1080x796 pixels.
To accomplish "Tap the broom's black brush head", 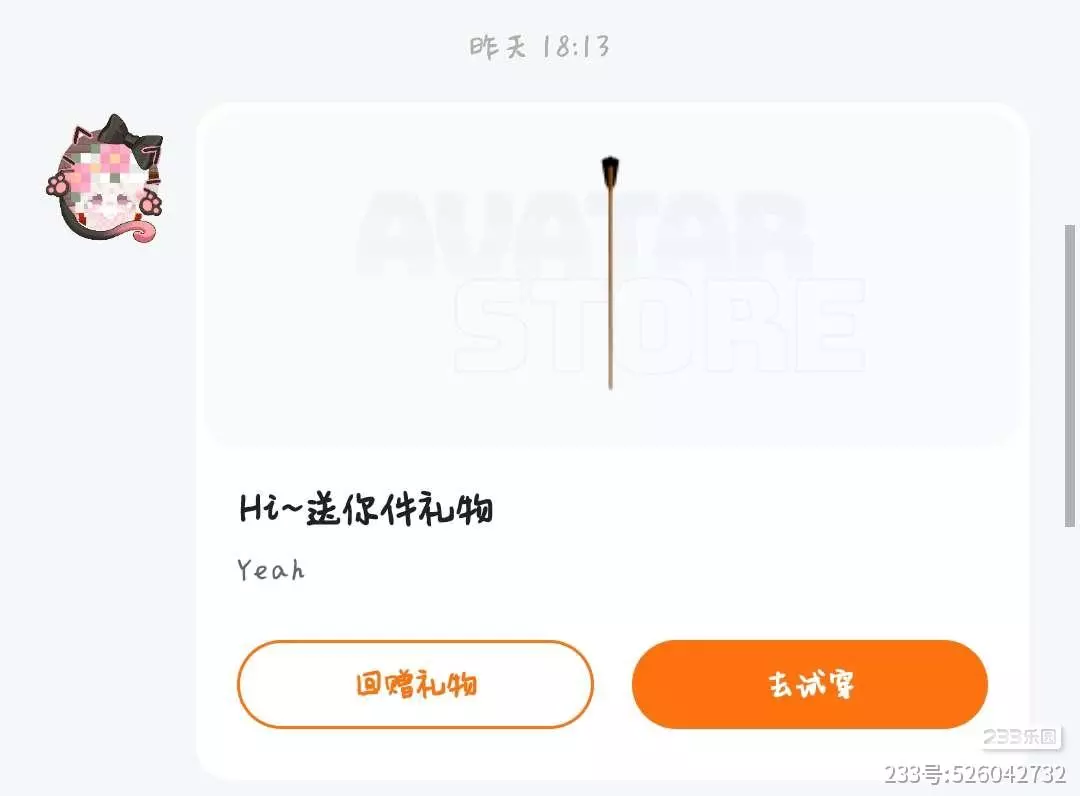I will coord(610,171).
